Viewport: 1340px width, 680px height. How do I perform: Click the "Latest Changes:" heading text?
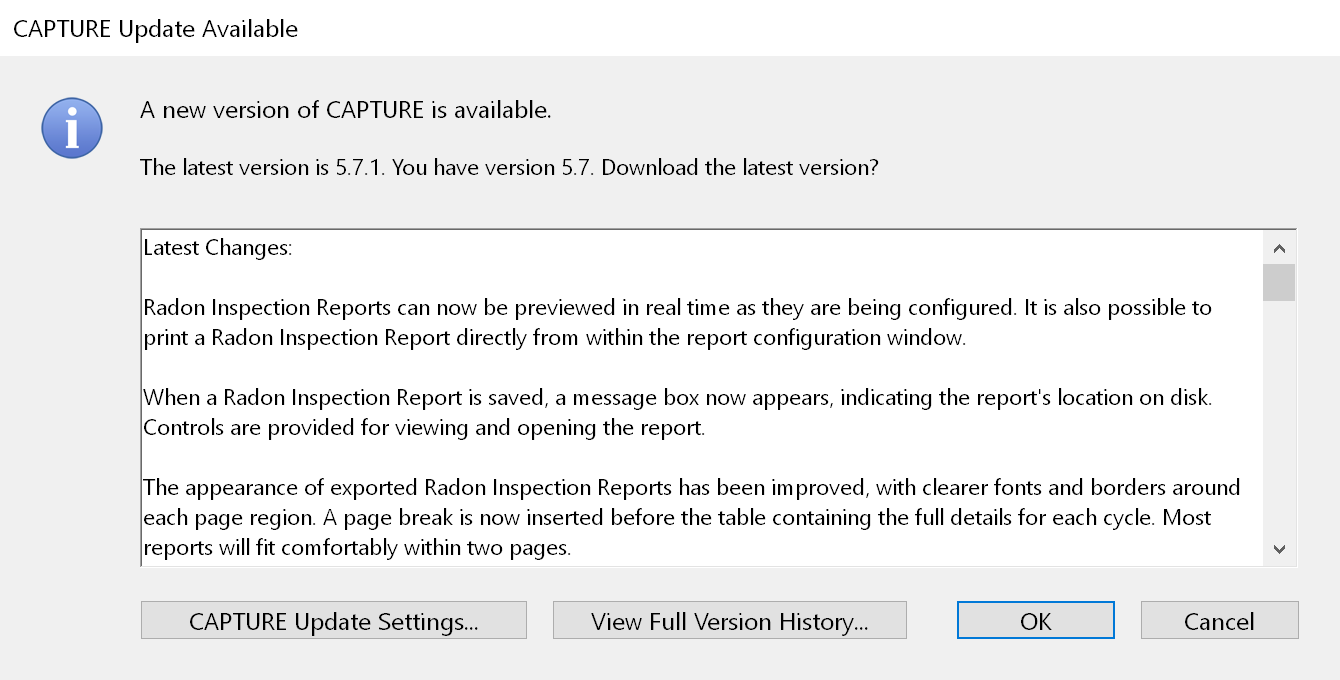pyautogui.click(x=217, y=247)
